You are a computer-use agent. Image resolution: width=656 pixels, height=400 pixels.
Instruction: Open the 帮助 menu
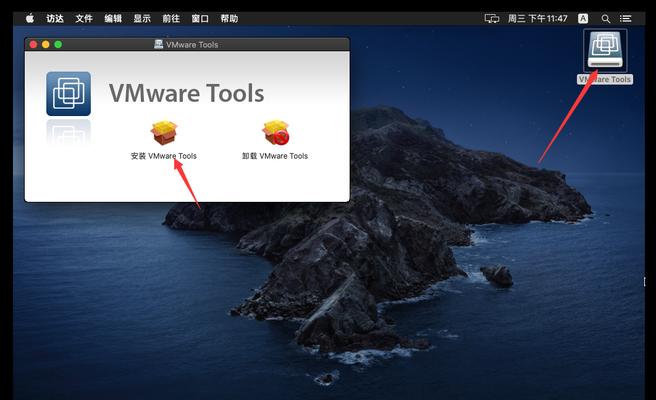[x=229, y=18]
